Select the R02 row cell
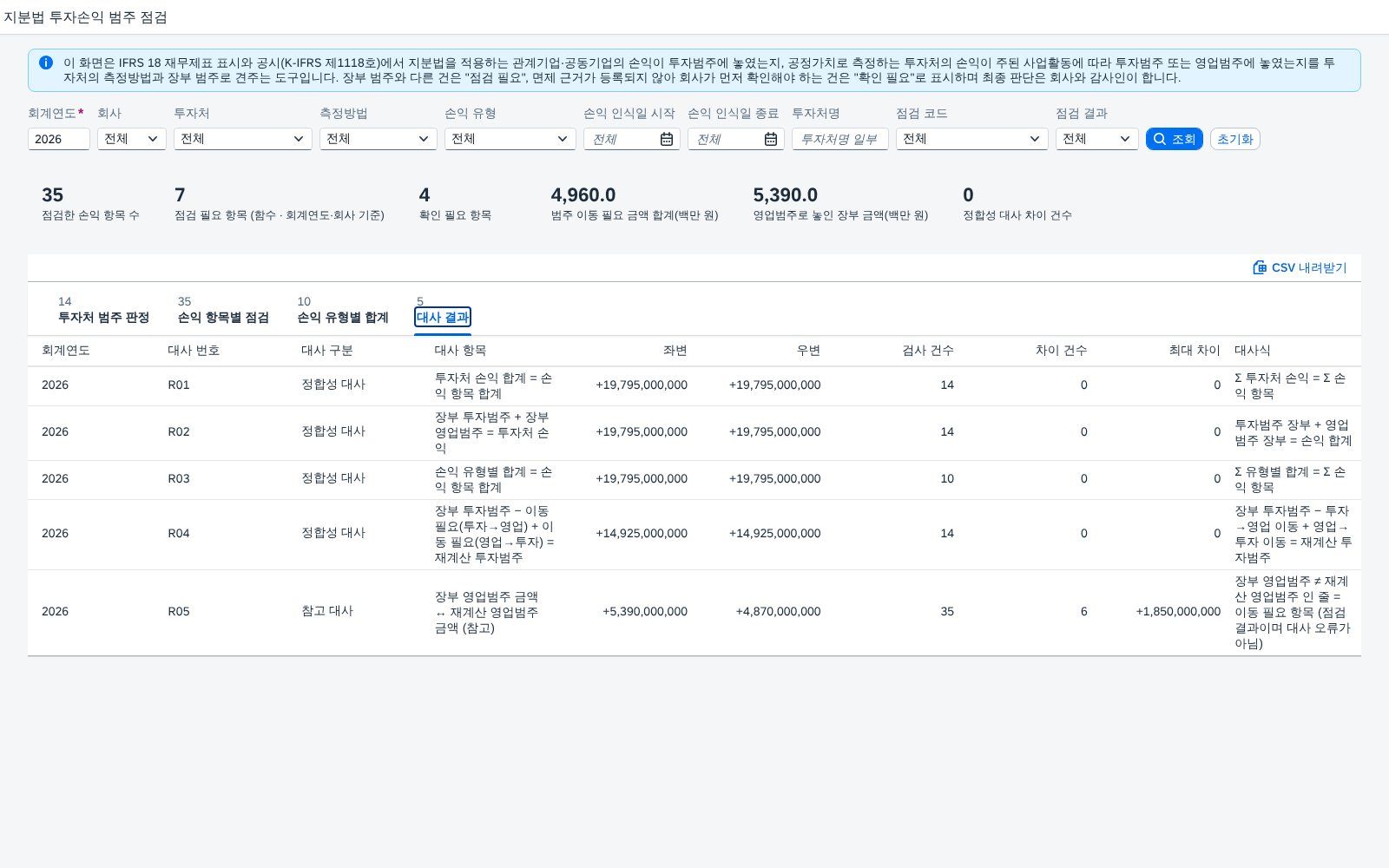Screen dimensions: 1389x868 pyautogui.click(x=179, y=432)
